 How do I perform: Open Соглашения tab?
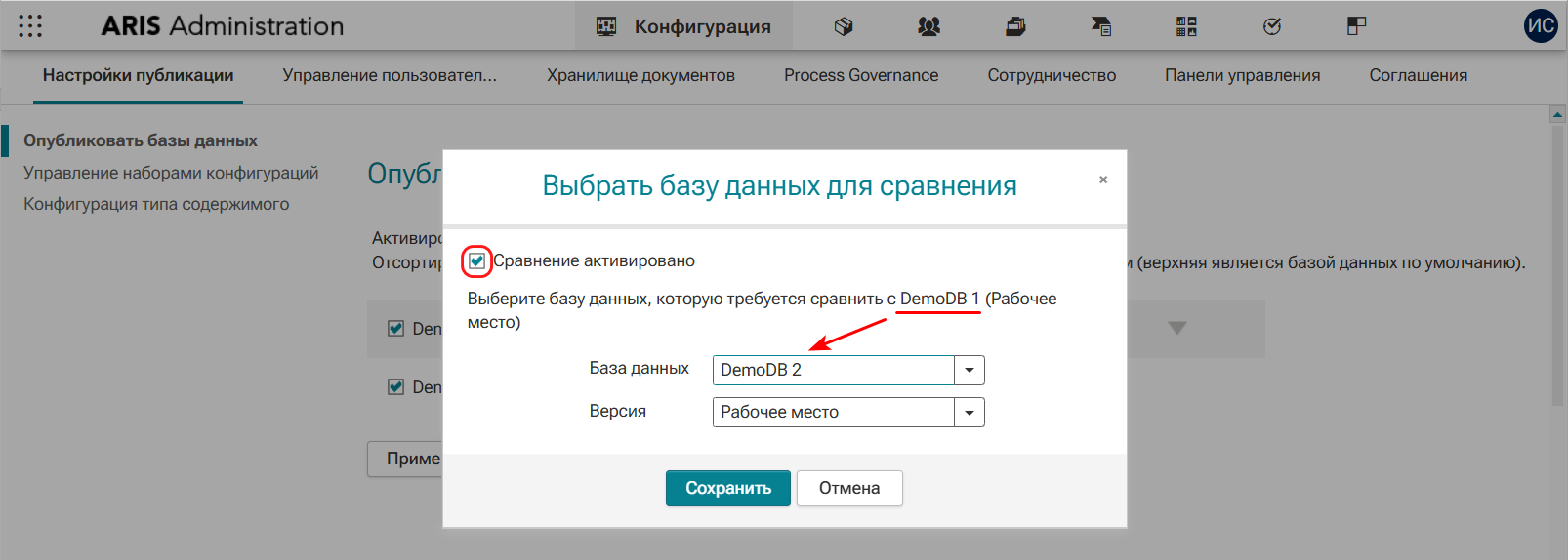1418,76
